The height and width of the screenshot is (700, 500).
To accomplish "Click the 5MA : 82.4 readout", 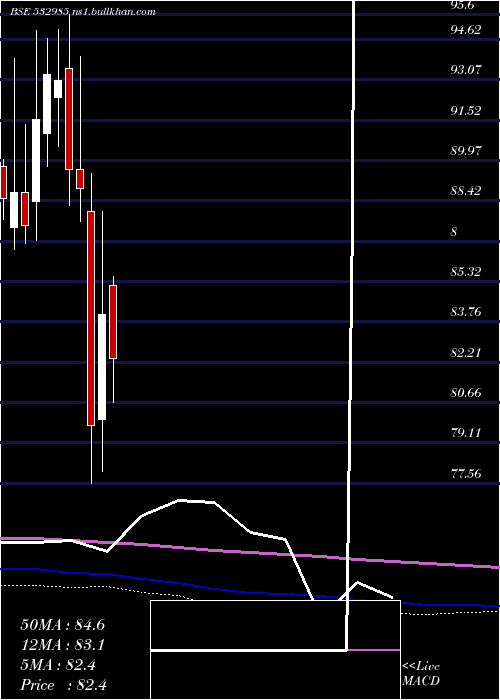I will [58, 665].
